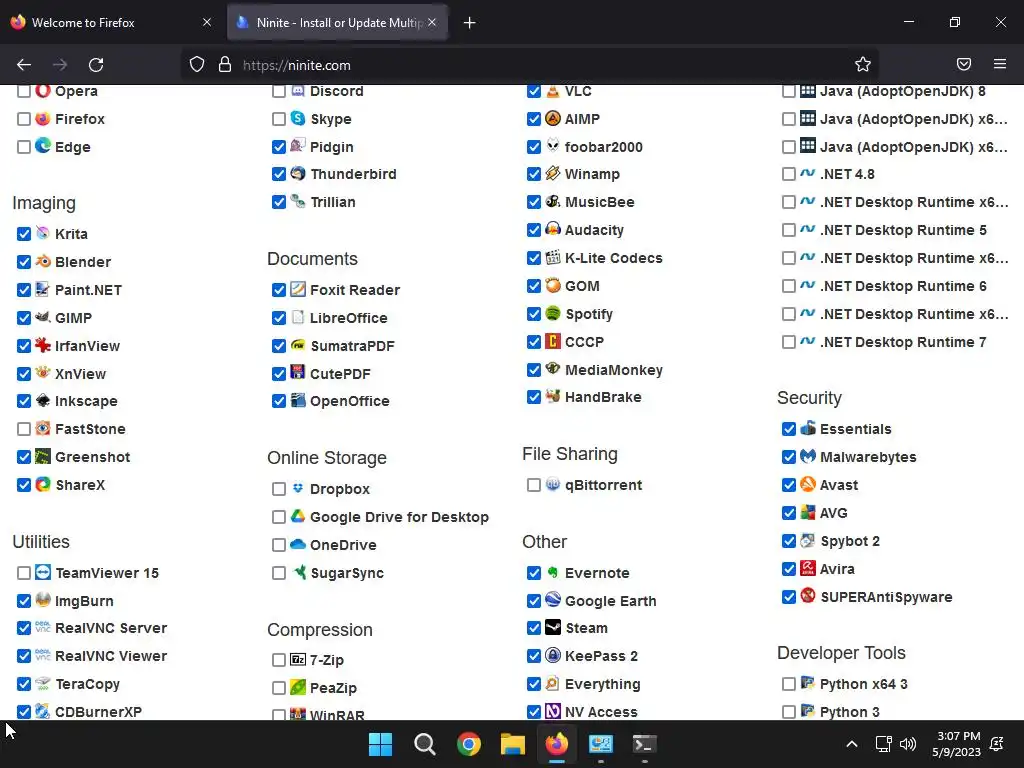Image resolution: width=1024 pixels, height=768 pixels.
Task: Click the .NET Desktop Runtime 7 label
Action: tap(903, 342)
